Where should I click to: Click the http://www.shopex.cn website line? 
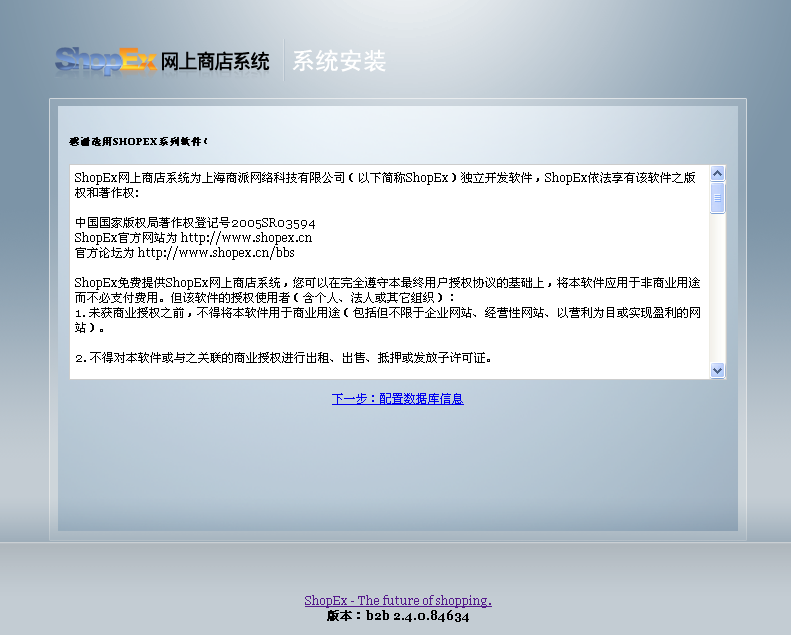[193, 238]
